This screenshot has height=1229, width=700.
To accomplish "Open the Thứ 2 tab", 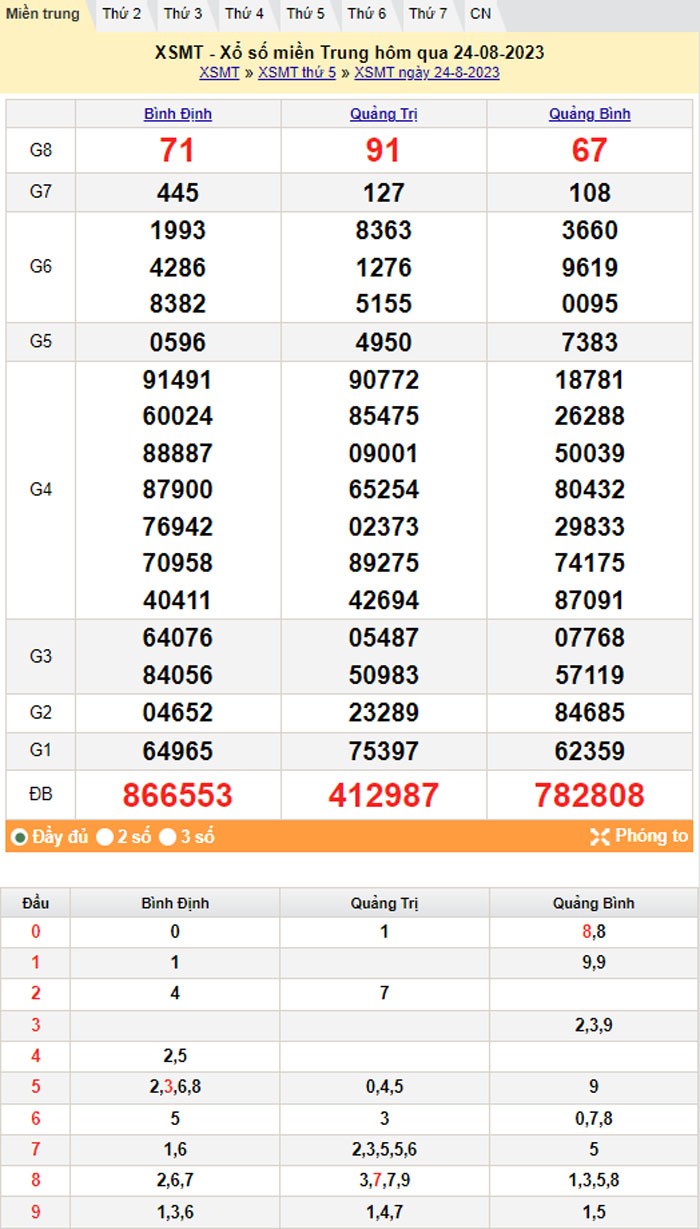I will pos(122,14).
